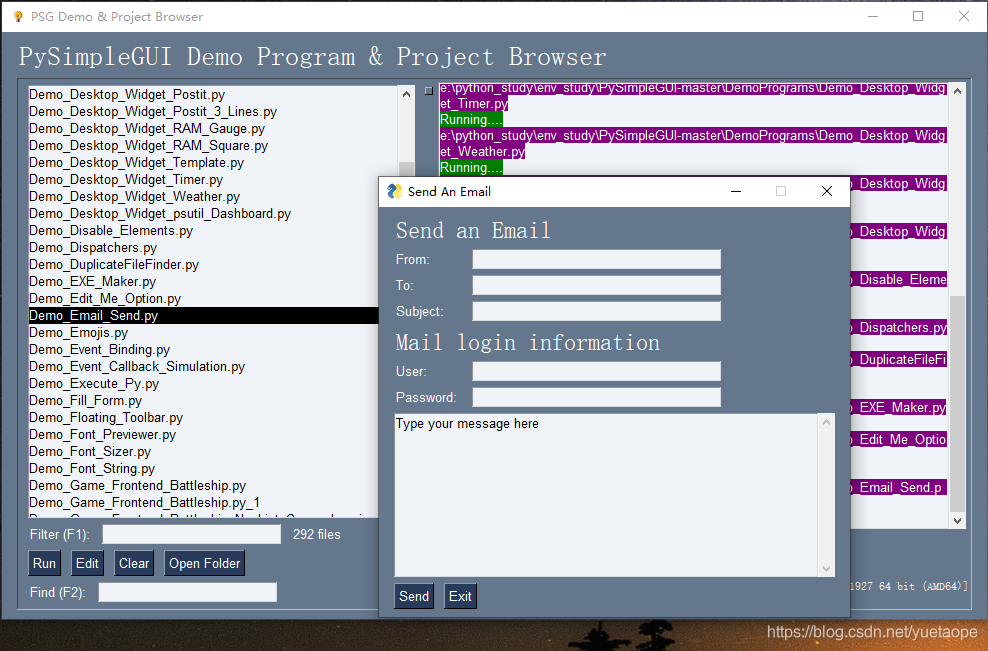Focus the Find (F2) input field
This screenshot has height=651, width=988.
pyautogui.click(x=188, y=592)
